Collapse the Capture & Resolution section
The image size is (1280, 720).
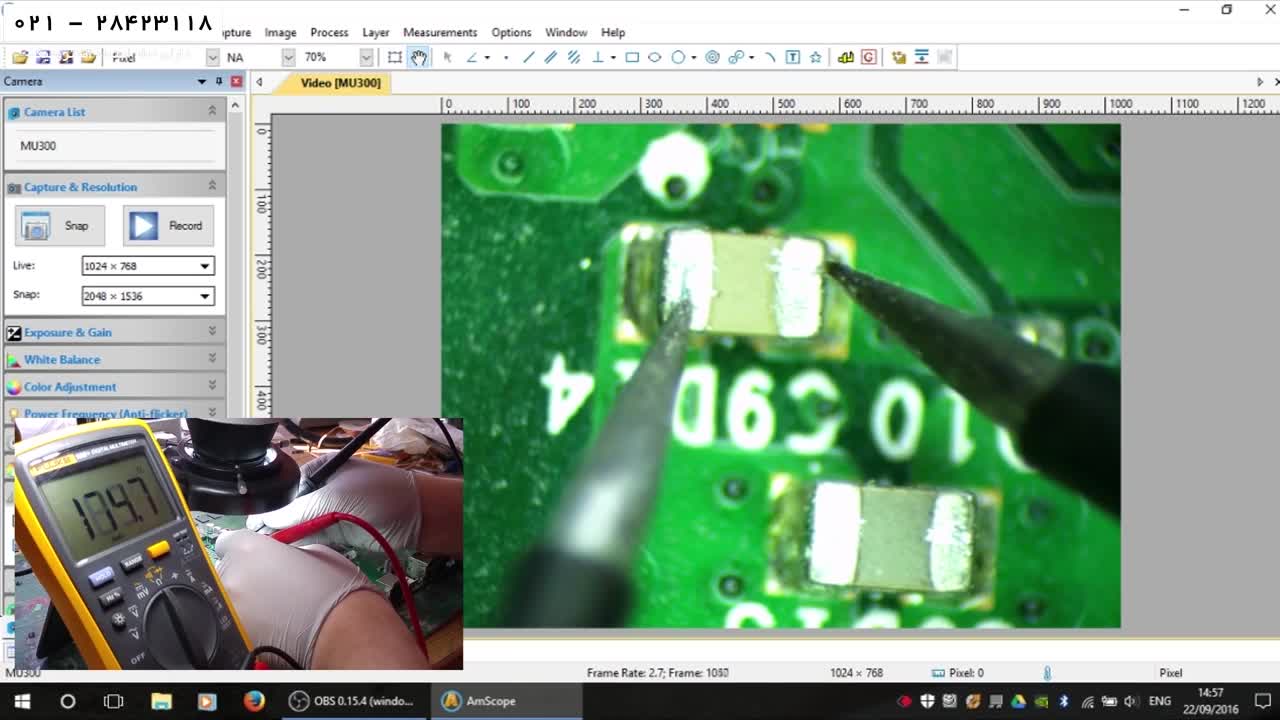click(212, 186)
